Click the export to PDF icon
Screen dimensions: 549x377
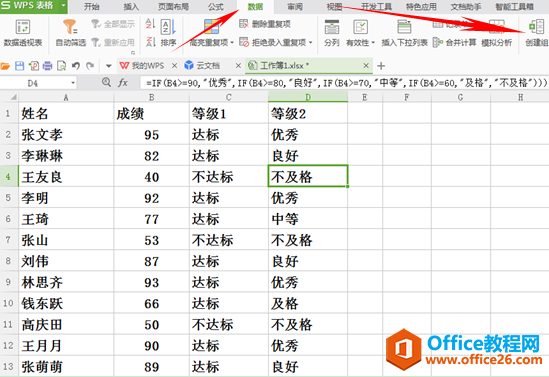pyautogui.click(x=34, y=66)
